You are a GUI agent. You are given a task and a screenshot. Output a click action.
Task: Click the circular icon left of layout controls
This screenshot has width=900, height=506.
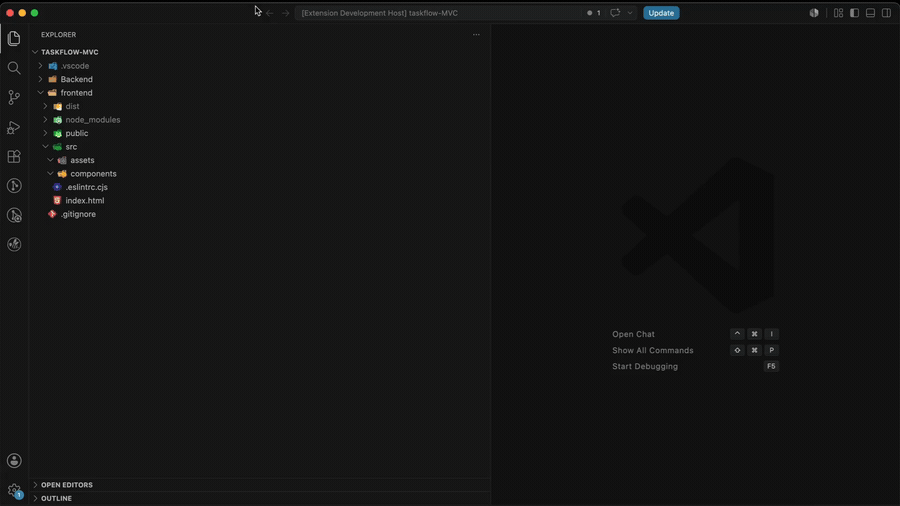point(814,13)
